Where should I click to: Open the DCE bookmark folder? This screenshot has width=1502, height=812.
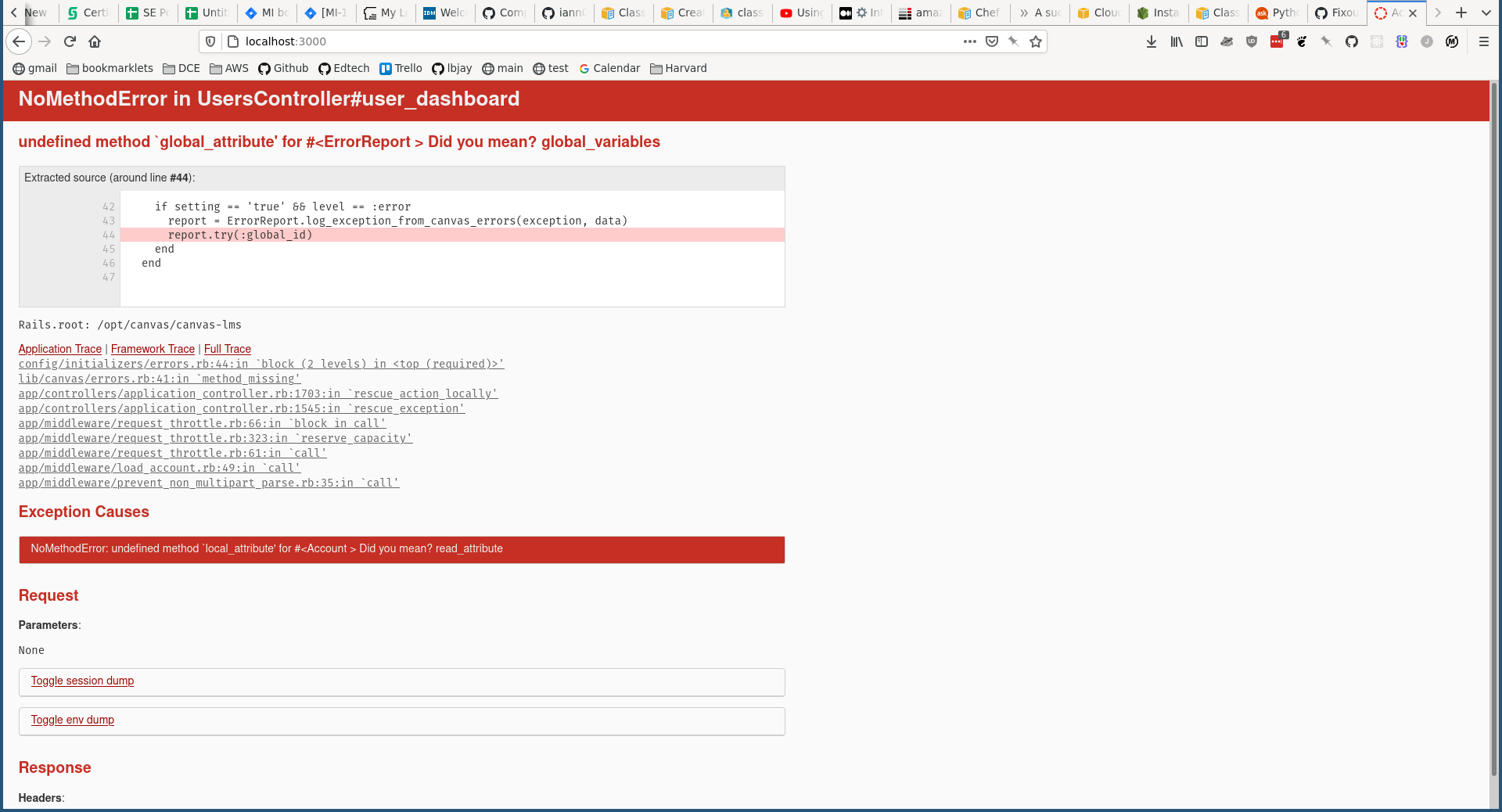click(181, 68)
